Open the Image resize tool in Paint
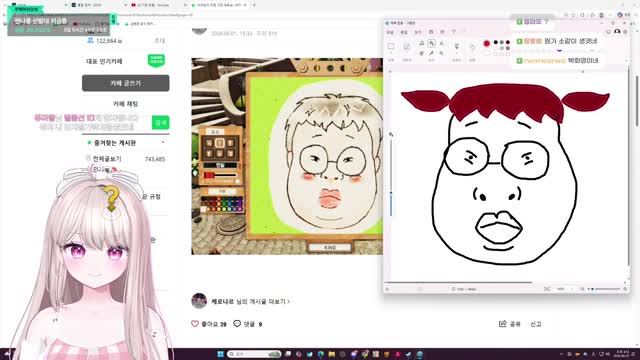640x360 pixels. 407,46
